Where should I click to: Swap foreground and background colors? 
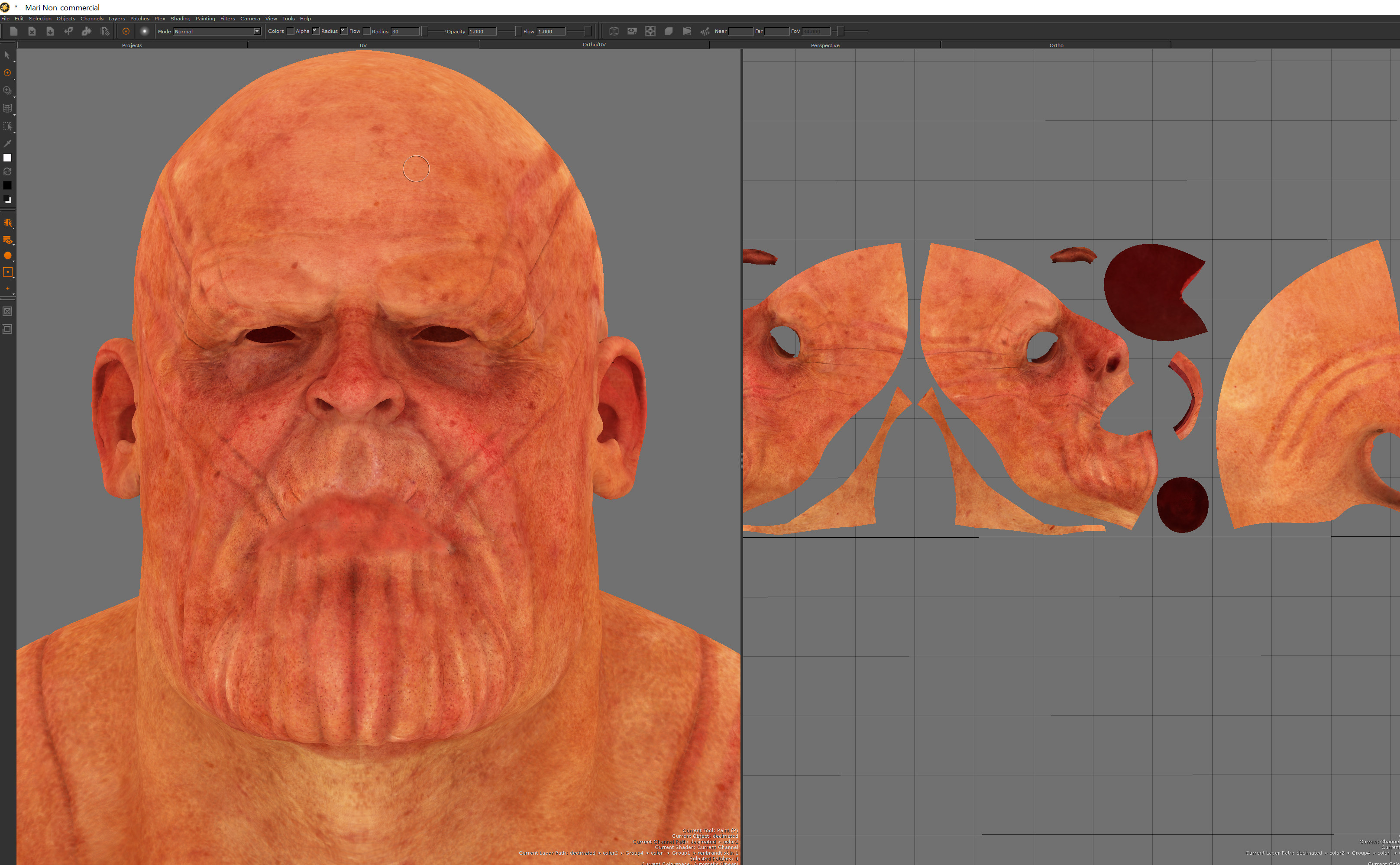[7, 171]
